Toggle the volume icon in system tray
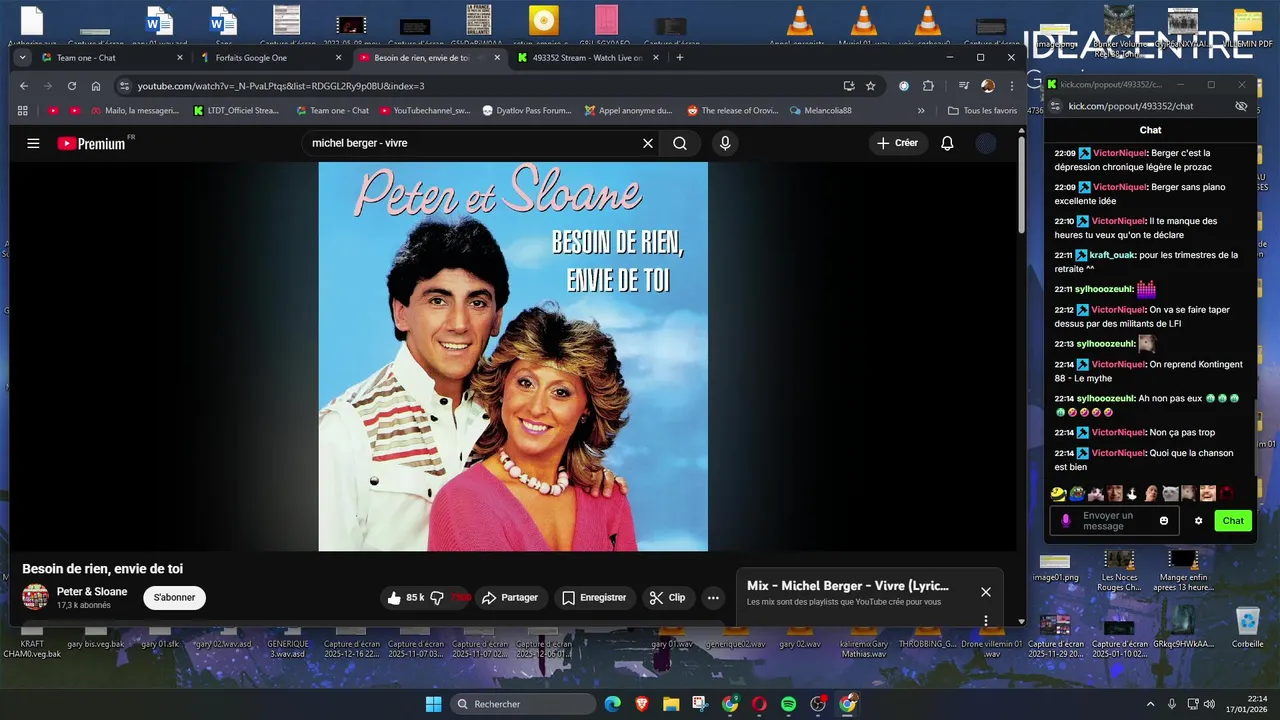This screenshot has width=1280, height=720. pyautogui.click(x=1210, y=704)
